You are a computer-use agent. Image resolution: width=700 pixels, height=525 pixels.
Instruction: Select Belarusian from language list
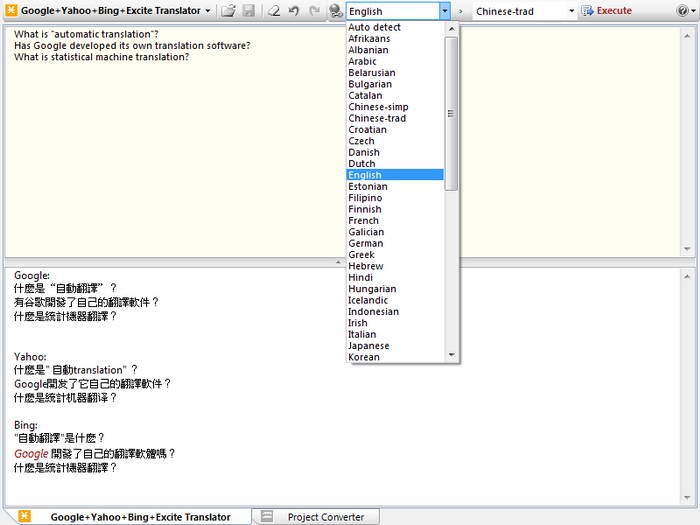click(395, 73)
